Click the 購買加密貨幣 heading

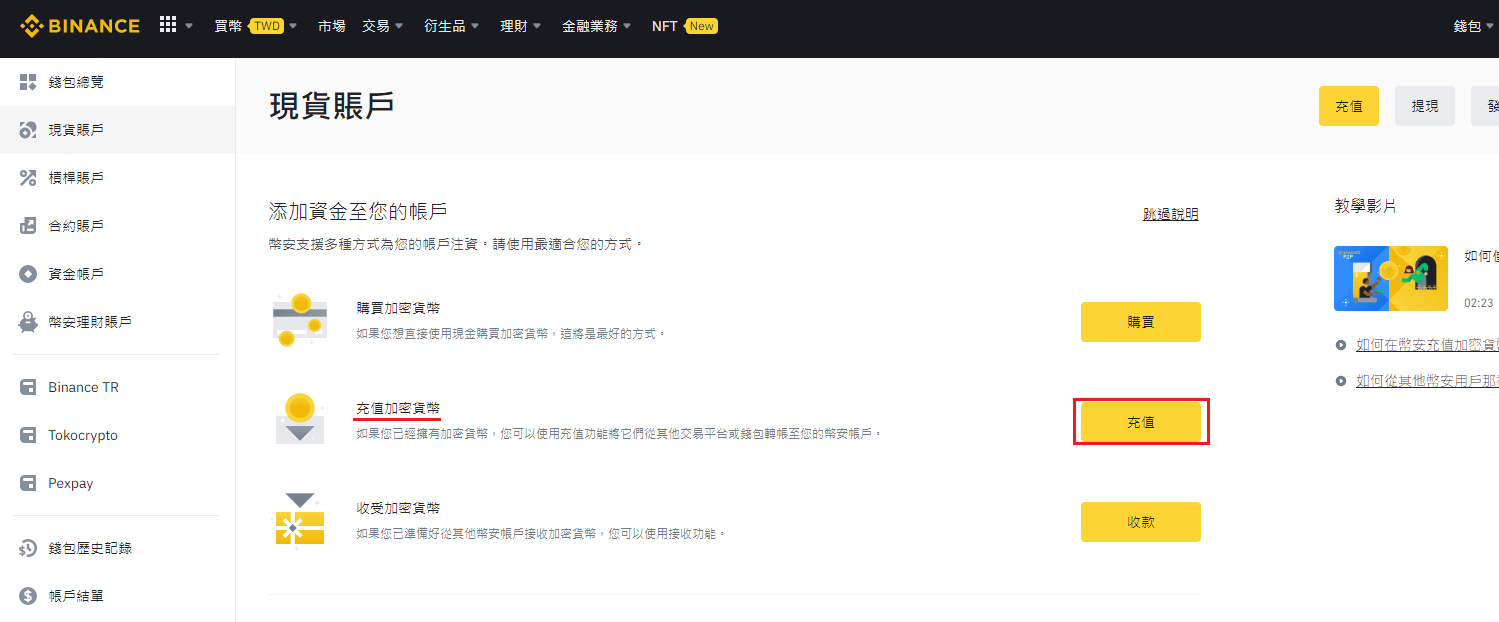398,308
